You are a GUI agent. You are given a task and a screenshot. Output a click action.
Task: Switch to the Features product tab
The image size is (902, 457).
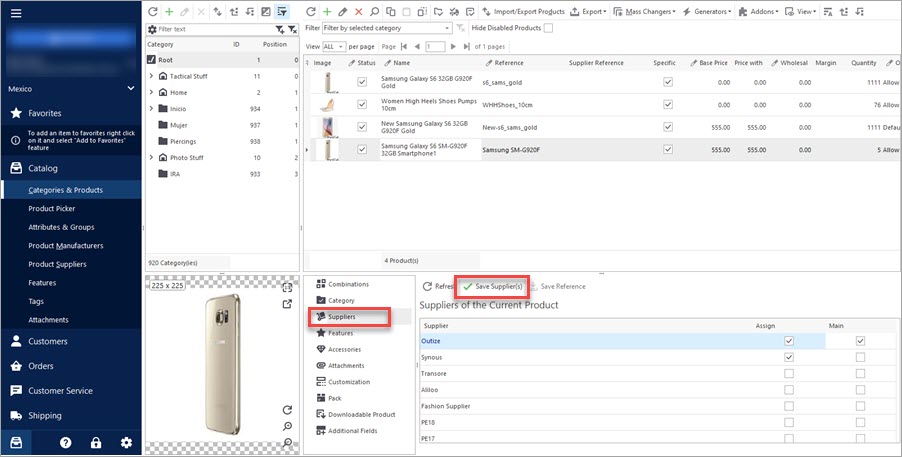coord(335,333)
